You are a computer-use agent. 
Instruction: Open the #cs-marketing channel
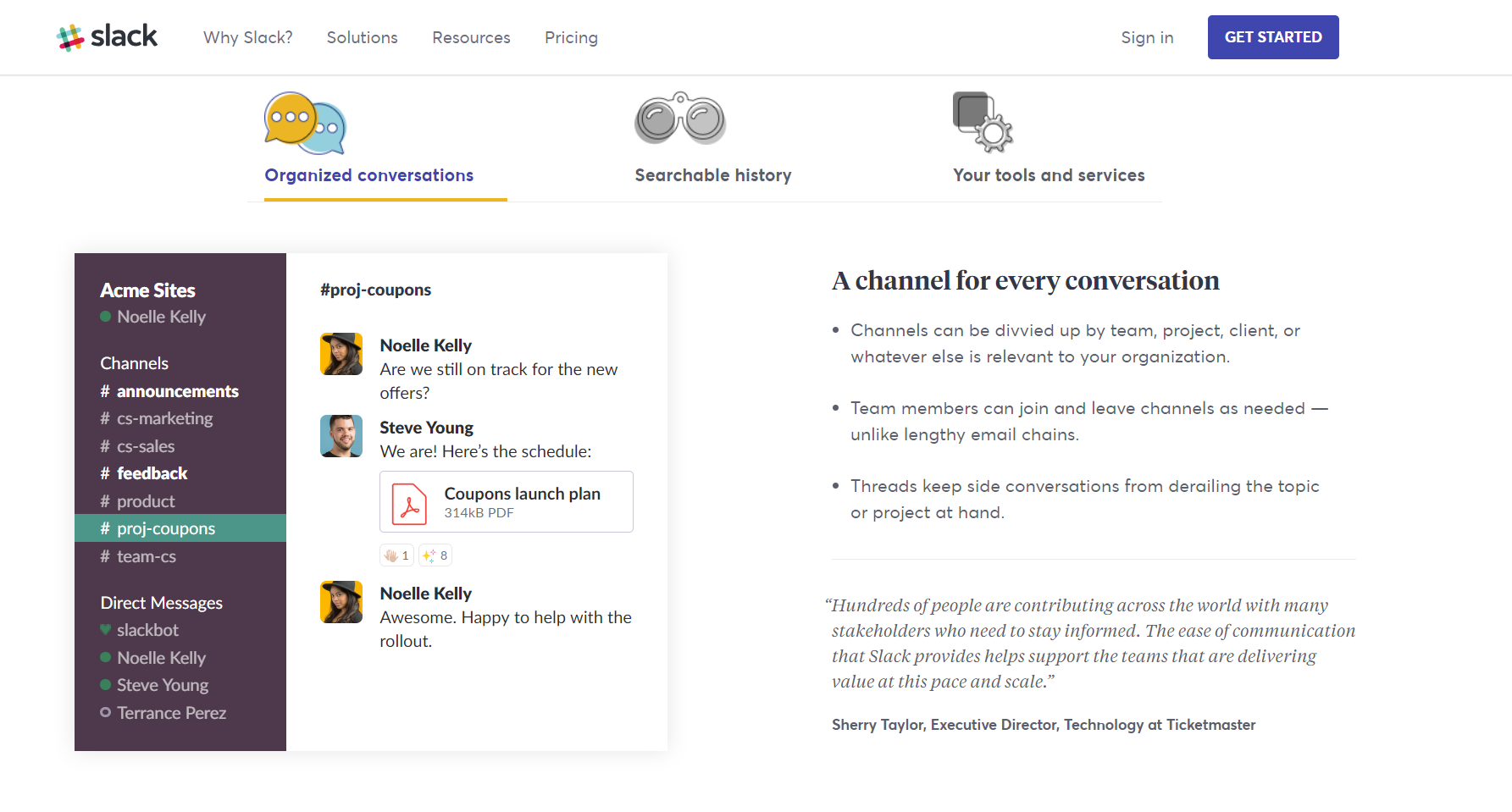(x=180, y=418)
